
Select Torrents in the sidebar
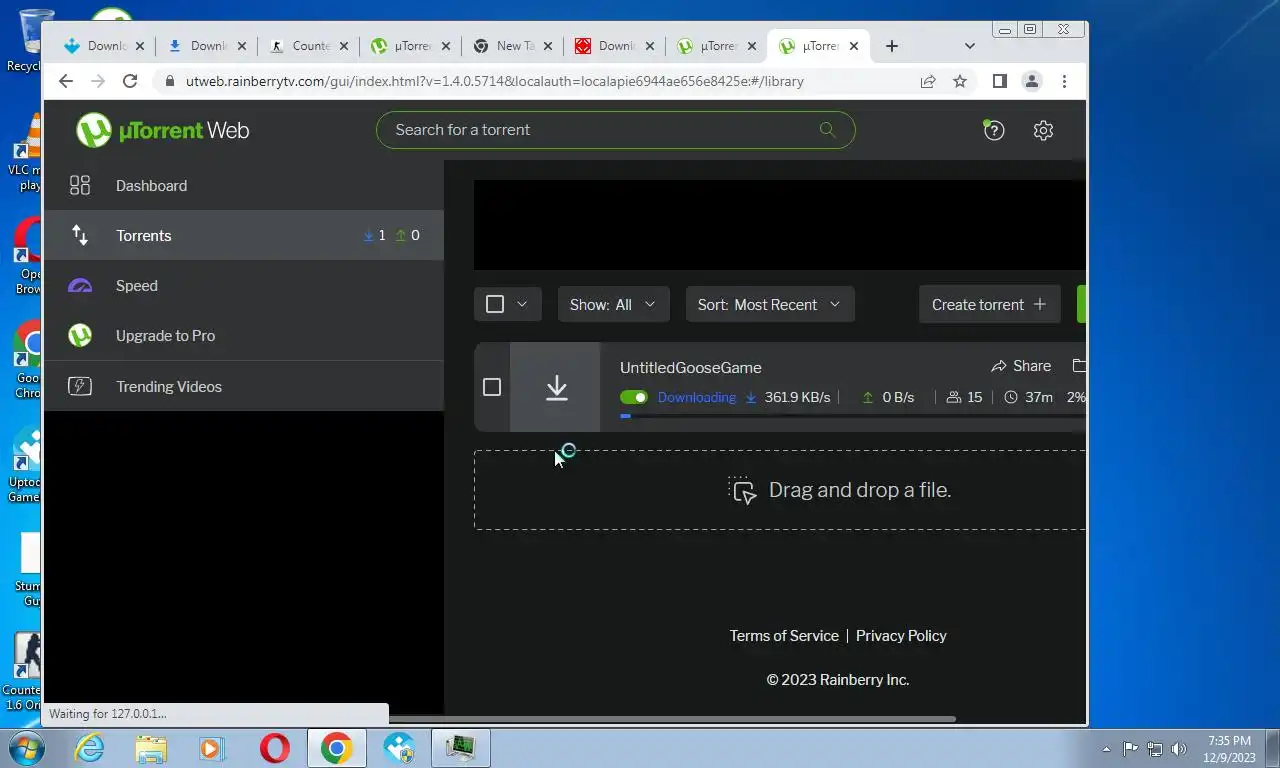click(x=244, y=235)
